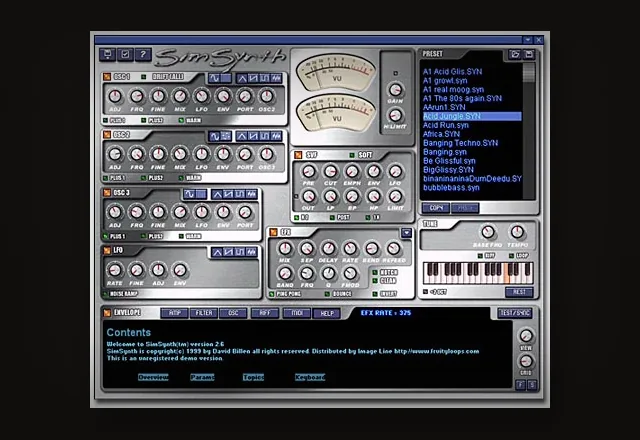This screenshot has width=640, height=440.
Task: Toggle OSC 1 WARM checkbox
Action: pos(181,120)
